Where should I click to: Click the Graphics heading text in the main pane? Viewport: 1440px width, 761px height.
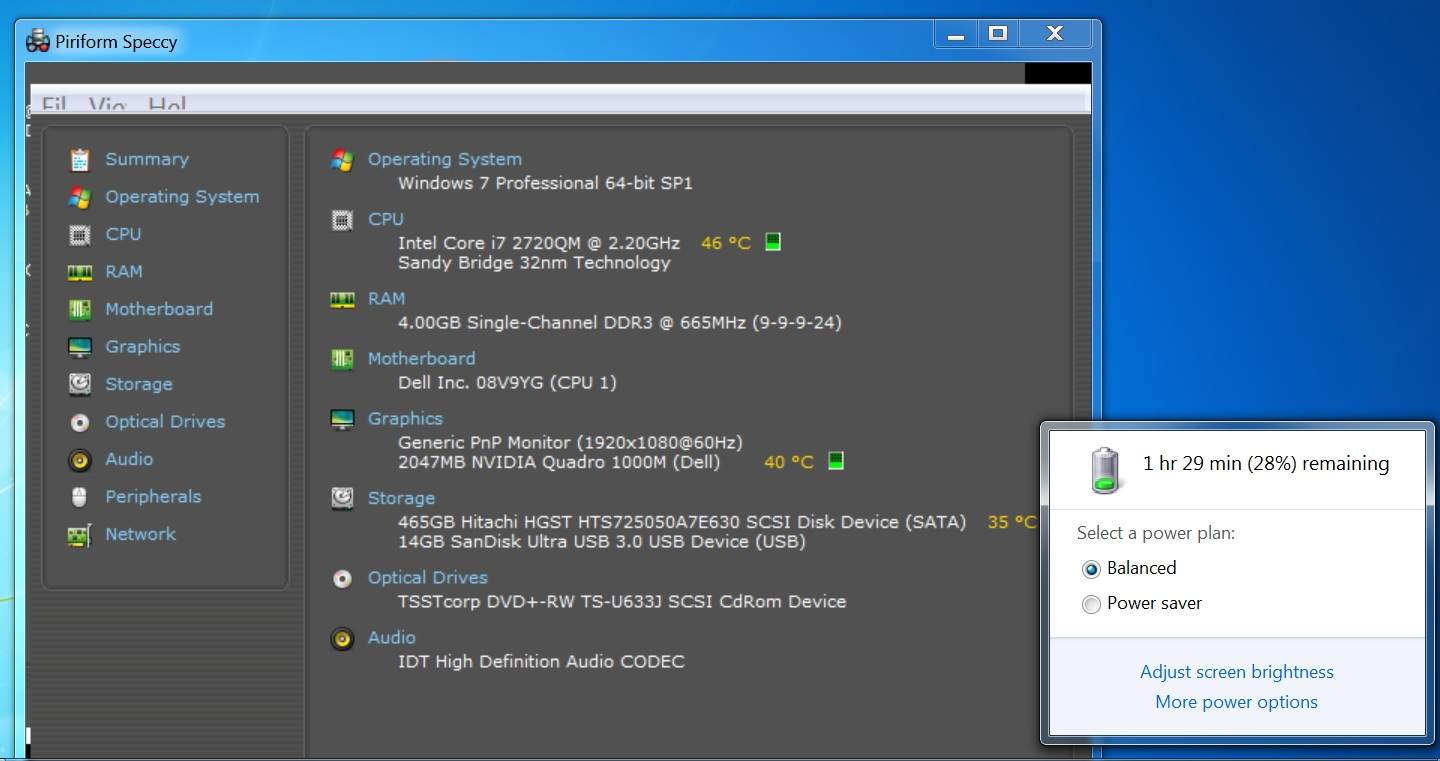pyautogui.click(x=405, y=418)
